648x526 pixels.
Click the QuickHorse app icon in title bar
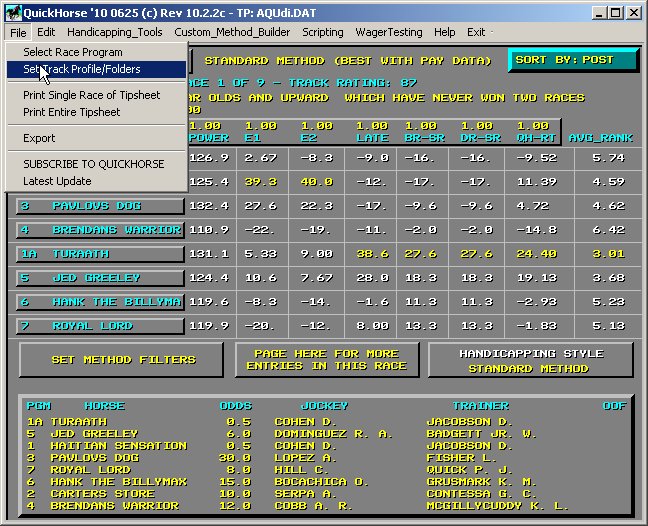13,13
